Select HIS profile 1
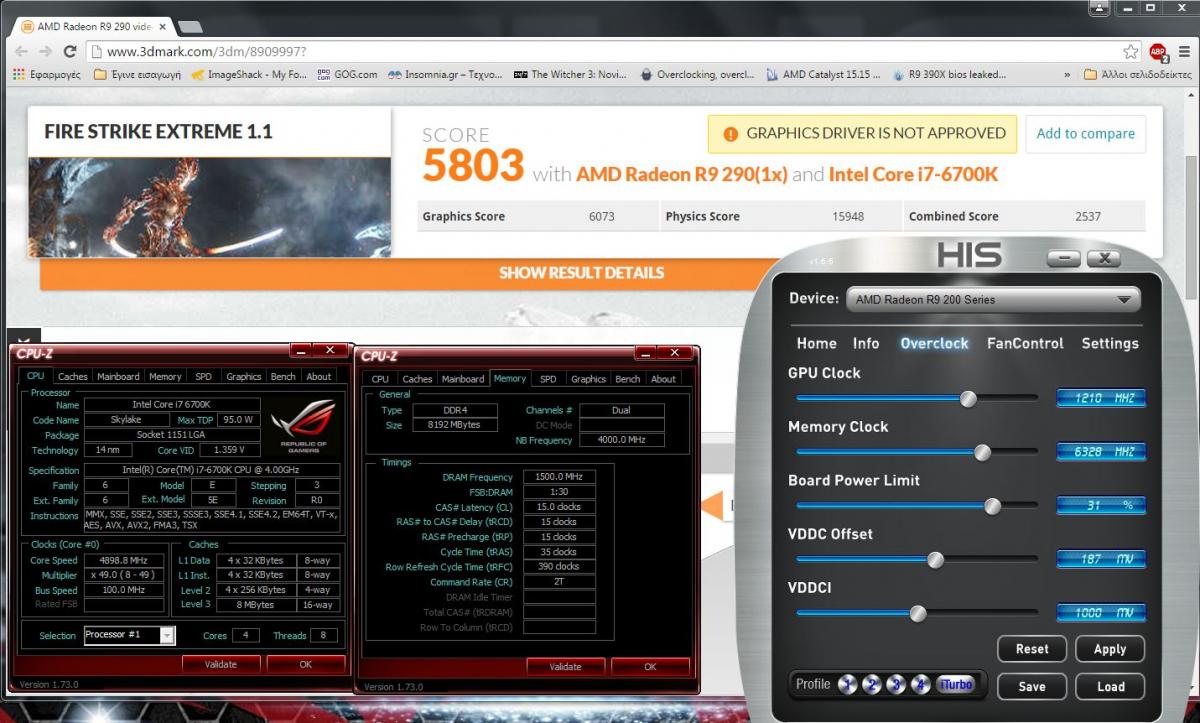This screenshot has height=723, width=1200. pyautogui.click(x=847, y=685)
